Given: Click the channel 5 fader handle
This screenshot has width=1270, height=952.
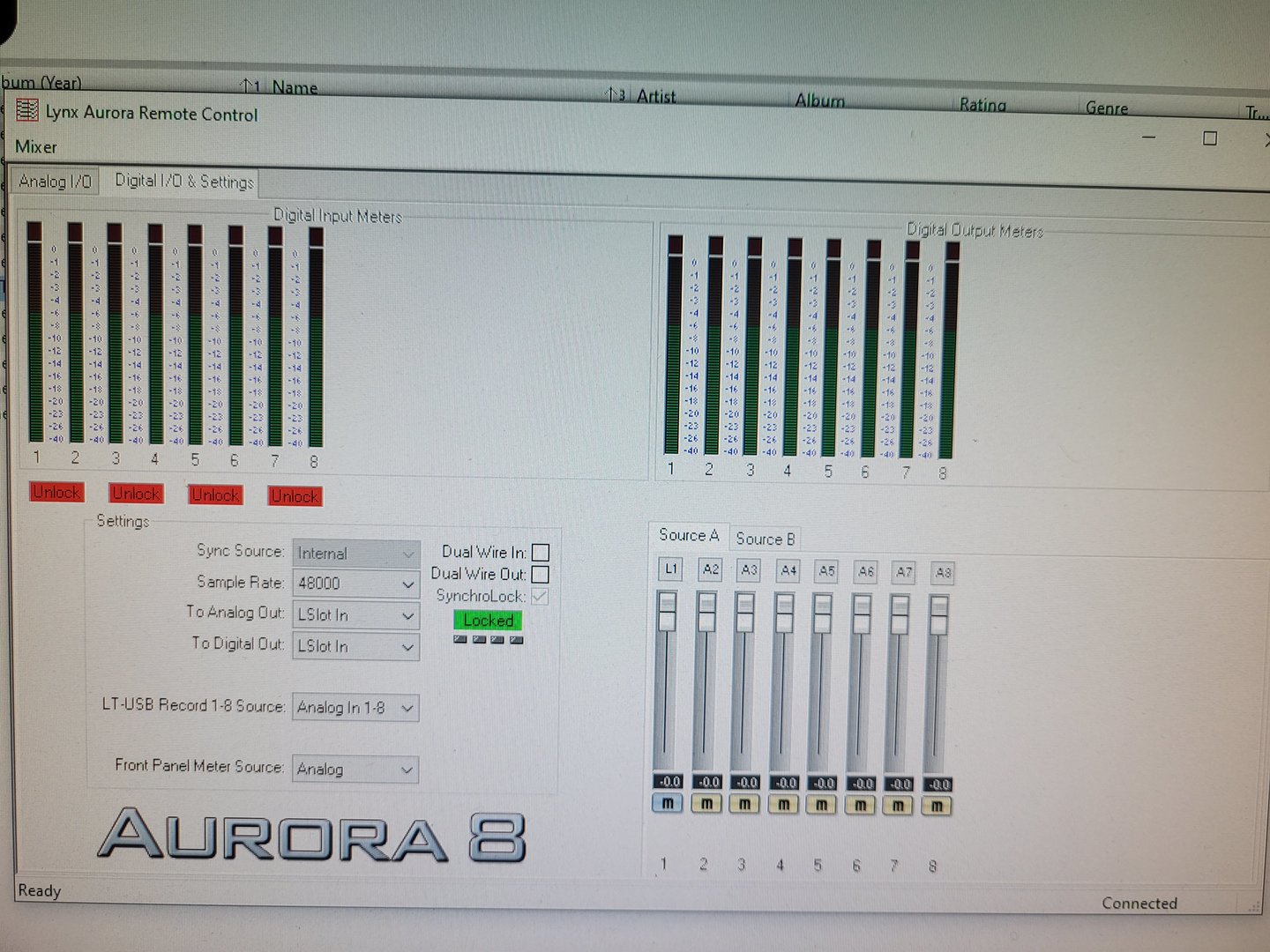Looking at the screenshot, I should [x=823, y=614].
